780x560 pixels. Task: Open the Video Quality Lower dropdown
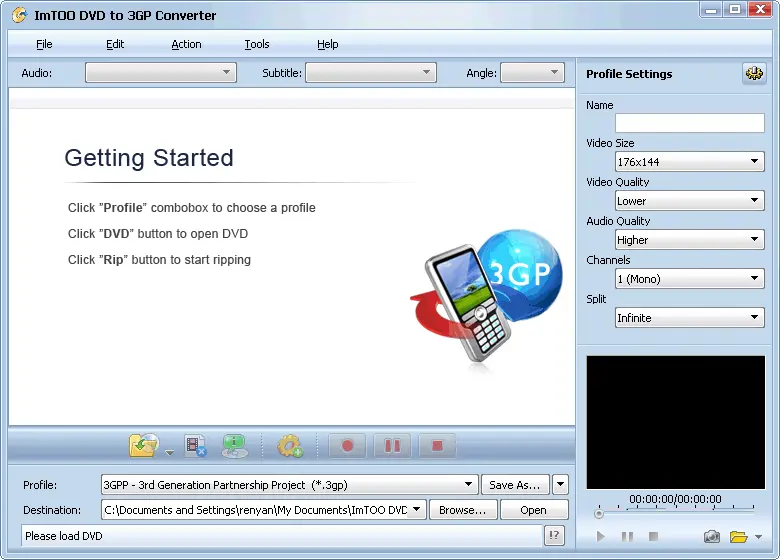pyautogui.click(x=689, y=200)
